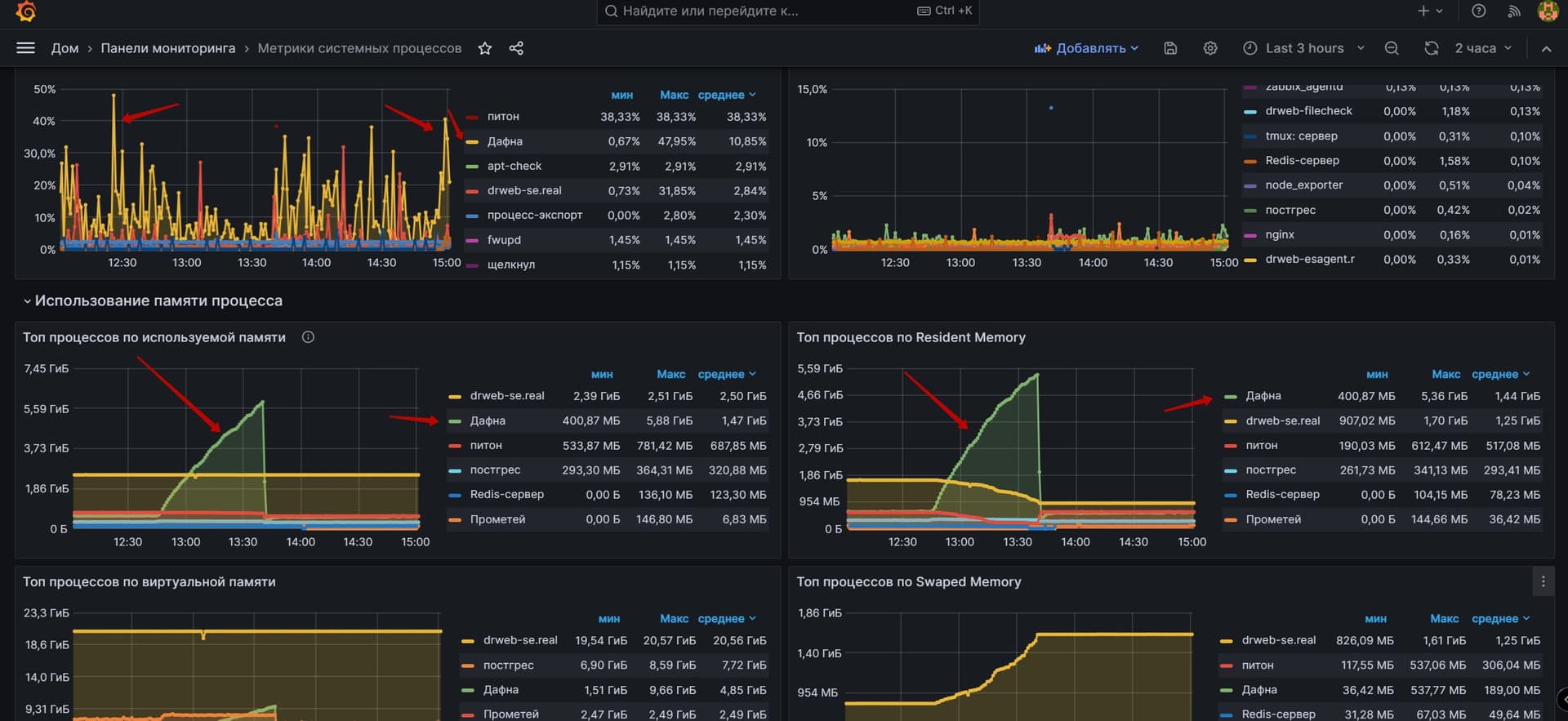This screenshot has height=721, width=1568.
Task: Open Метрики системных процессов breadcrumb
Action: 359,48
